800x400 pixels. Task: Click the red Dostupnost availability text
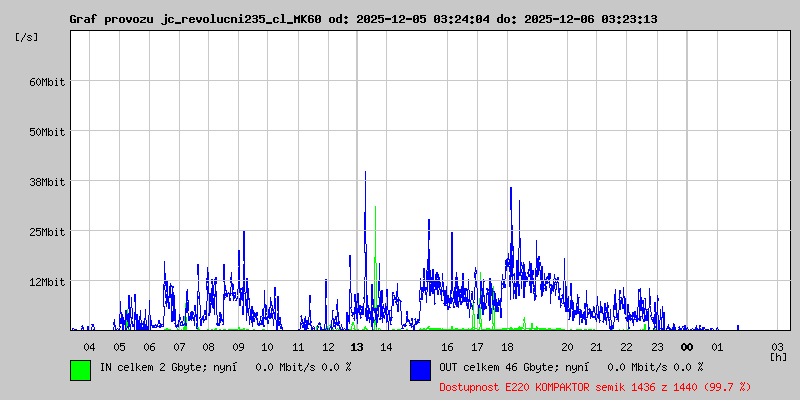coord(595,386)
